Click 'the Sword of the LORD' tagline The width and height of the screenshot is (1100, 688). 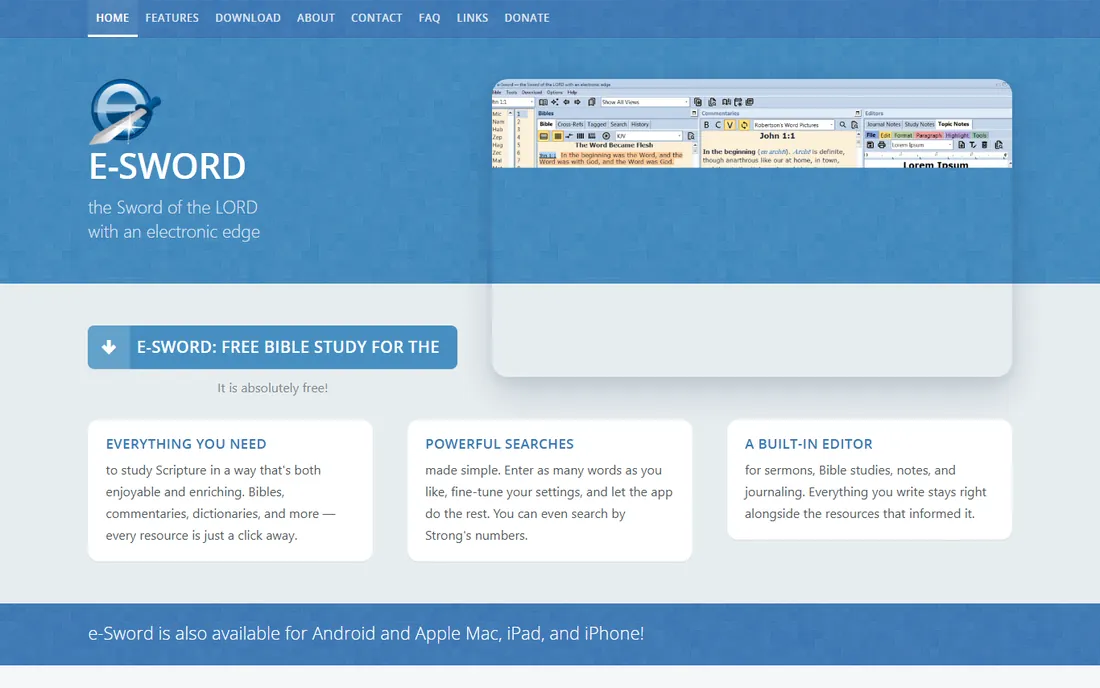(173, 208)
